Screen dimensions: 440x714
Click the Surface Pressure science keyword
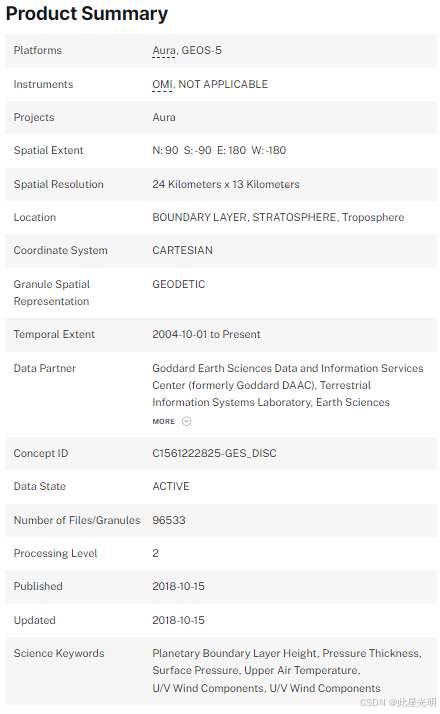[x=195, y=671]
